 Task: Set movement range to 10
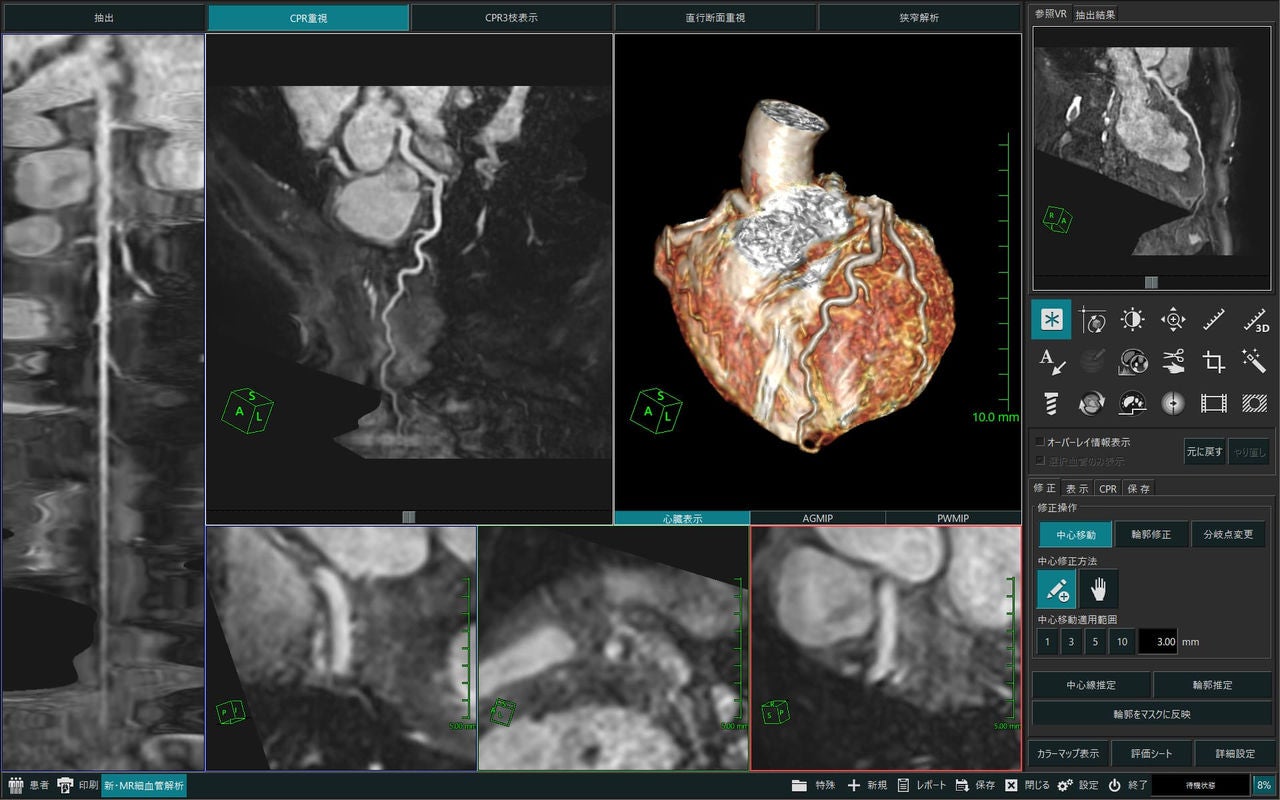[1122, 641]
